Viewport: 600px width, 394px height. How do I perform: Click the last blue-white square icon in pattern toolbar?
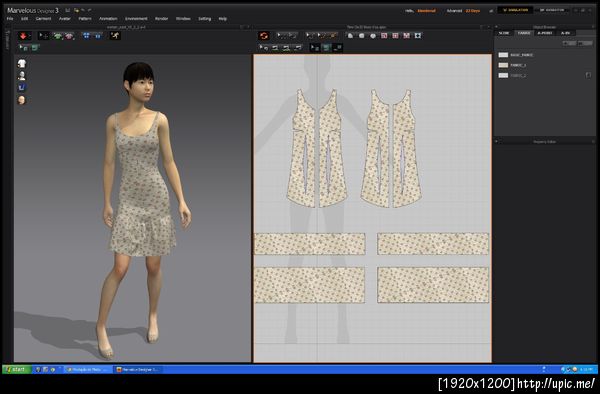418,36
